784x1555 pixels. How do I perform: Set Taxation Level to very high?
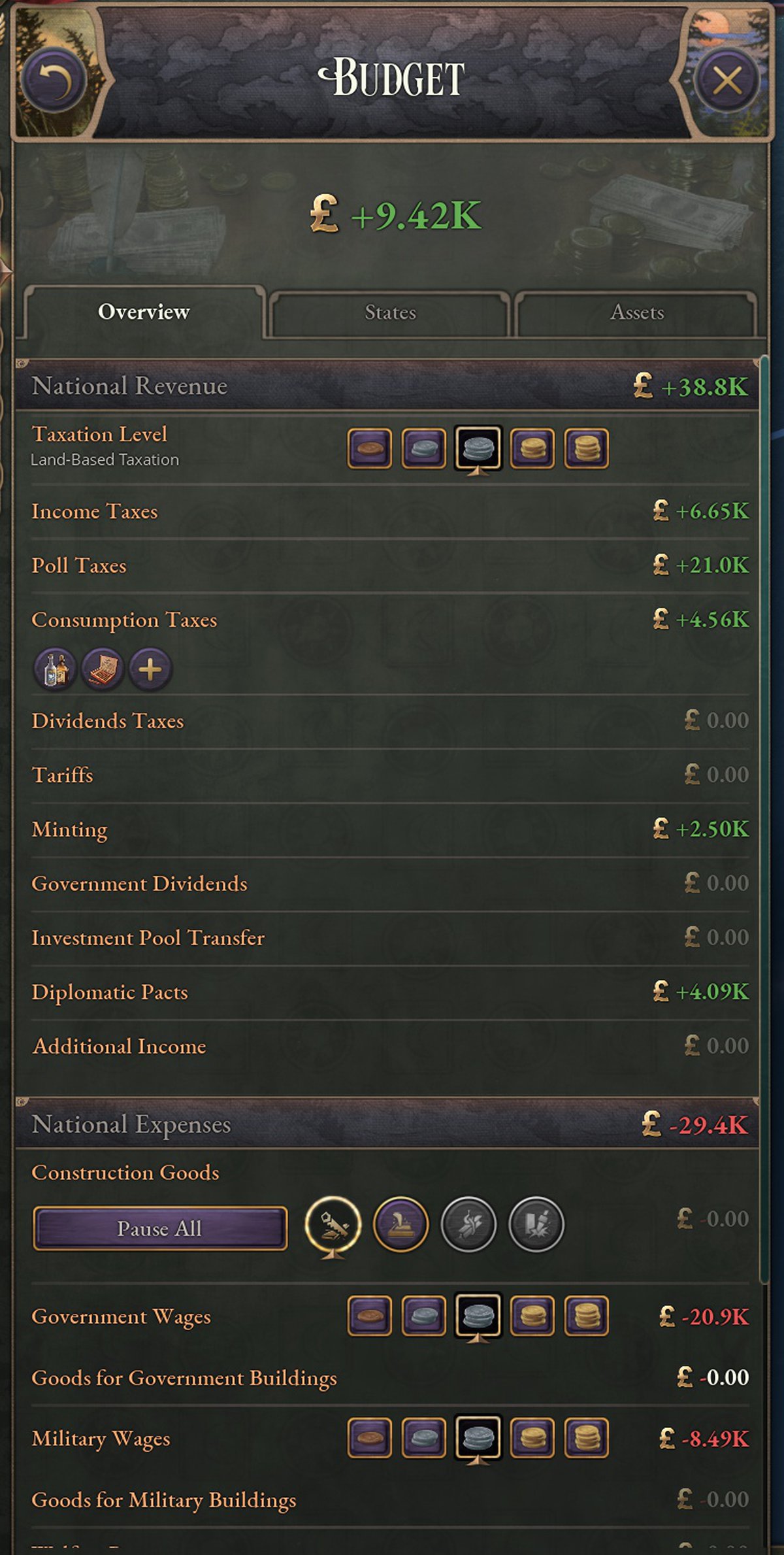(586, 448)
